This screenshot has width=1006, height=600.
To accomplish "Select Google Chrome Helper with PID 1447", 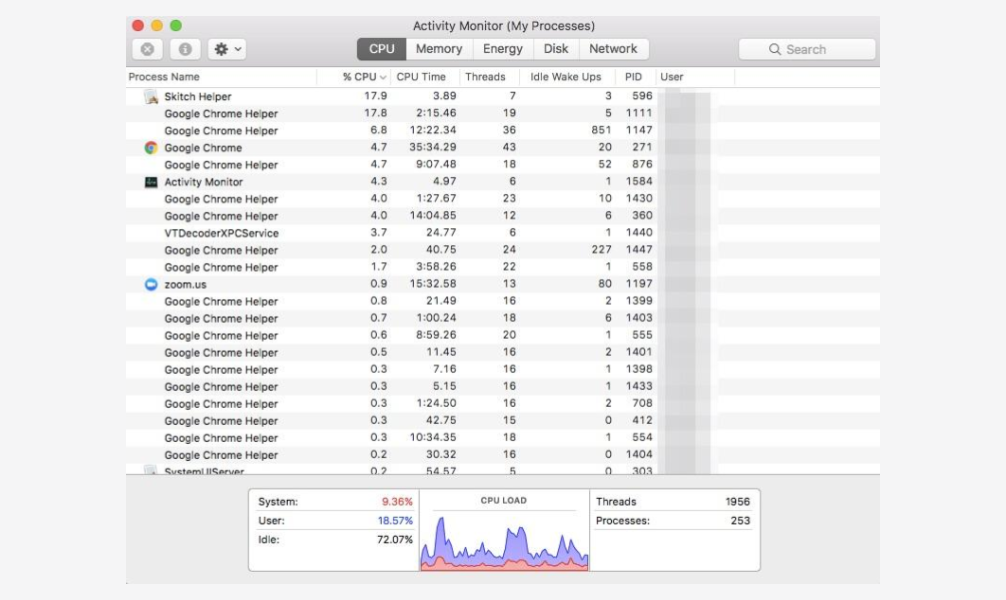I will coord(502,250).
